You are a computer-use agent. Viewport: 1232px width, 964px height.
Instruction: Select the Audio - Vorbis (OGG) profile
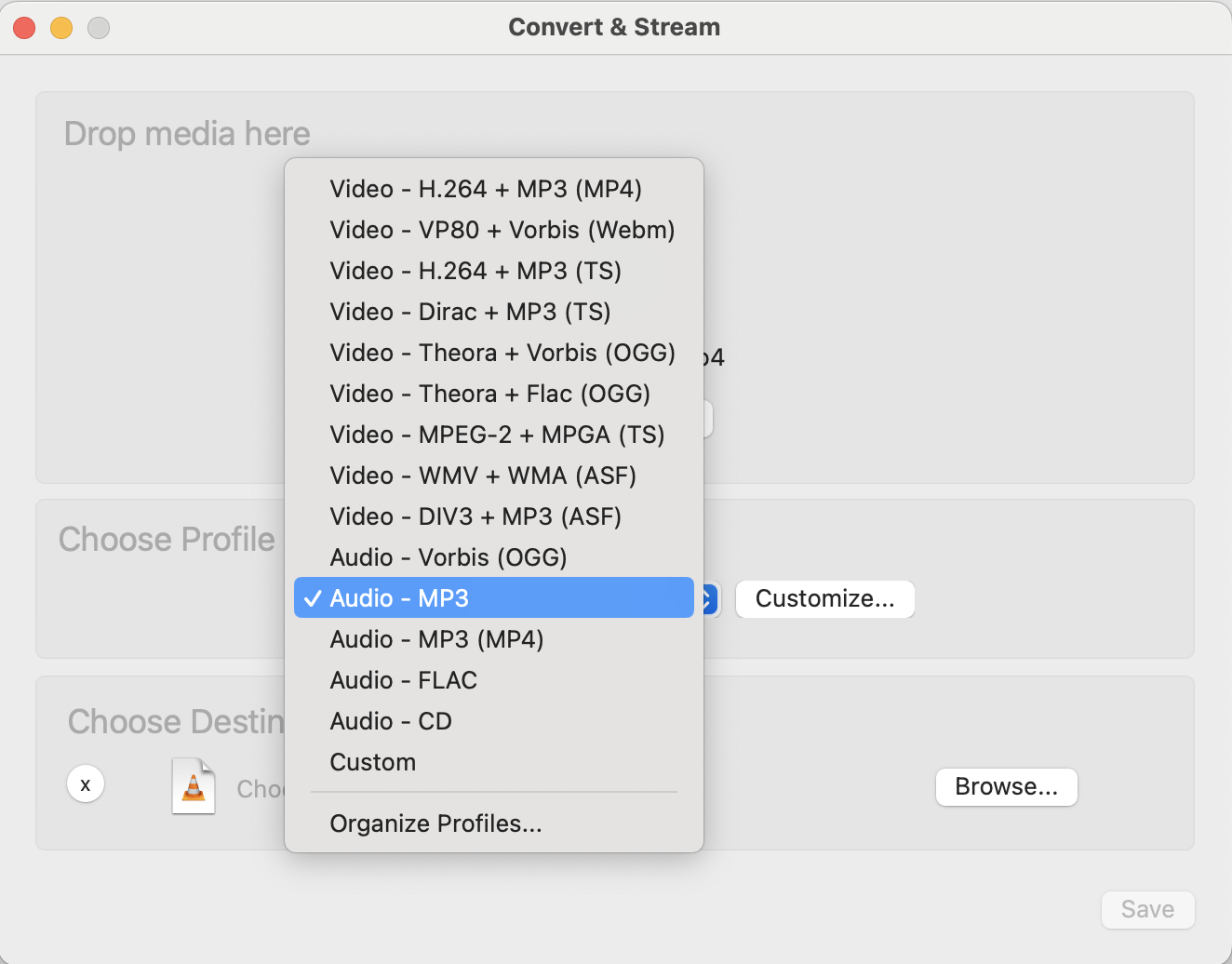[x=449, y=557]
